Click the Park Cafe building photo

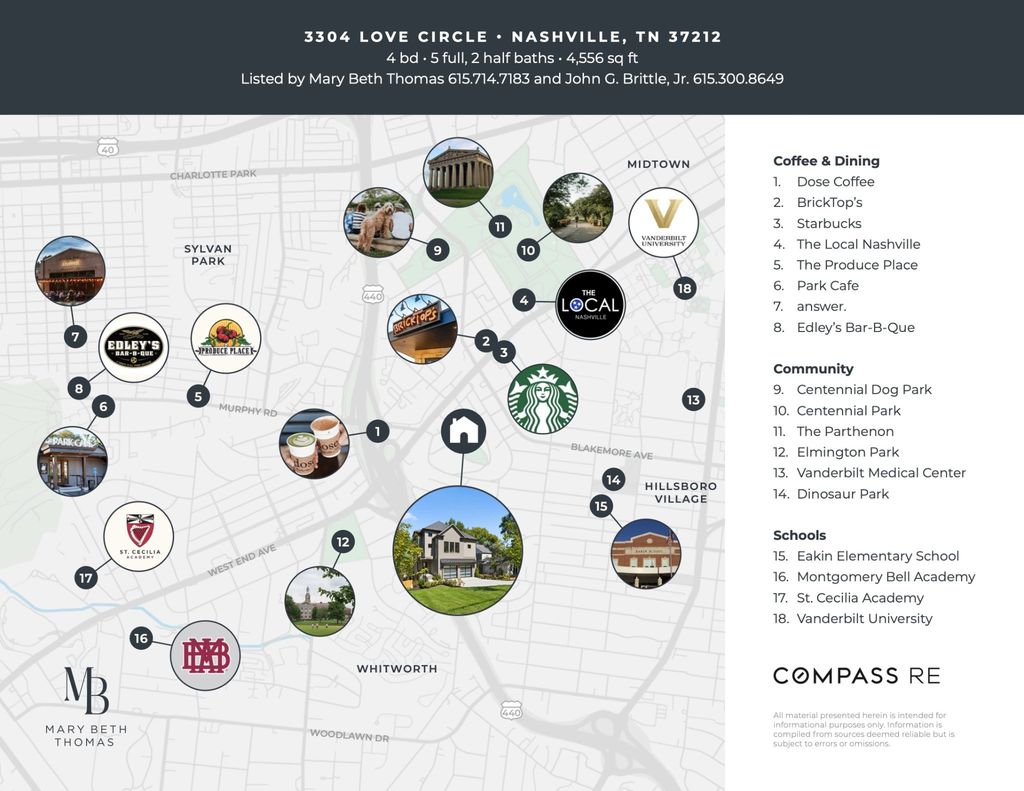coord(72,461)
